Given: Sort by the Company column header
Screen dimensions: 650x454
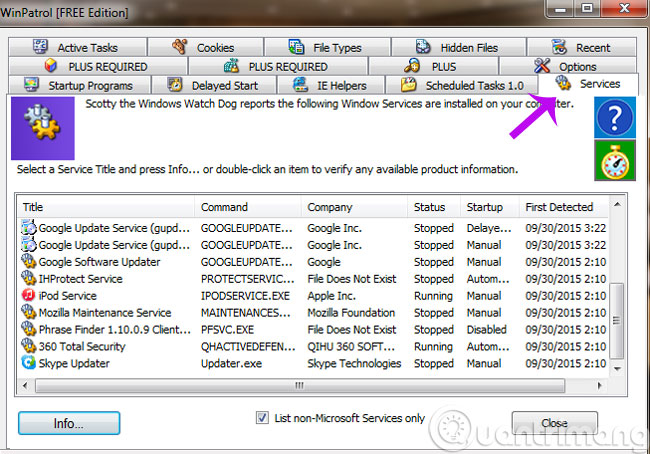Looking at the screenshot, I should pyautogui.click(x=354, y=207).
